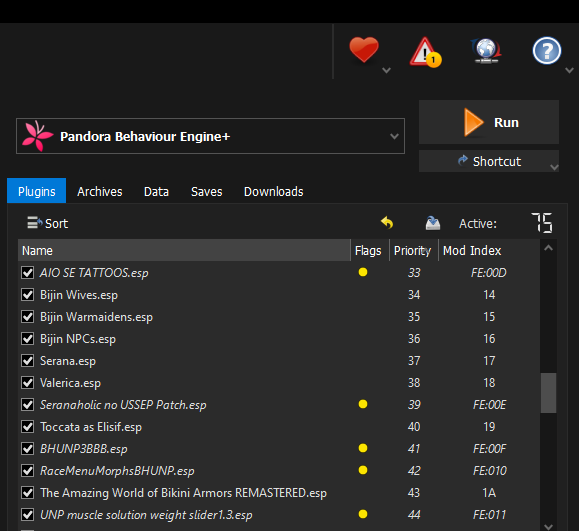Disable Valerica.esp plugin
The width and height of the screenshot is (579, 531).
pos(28,383)
